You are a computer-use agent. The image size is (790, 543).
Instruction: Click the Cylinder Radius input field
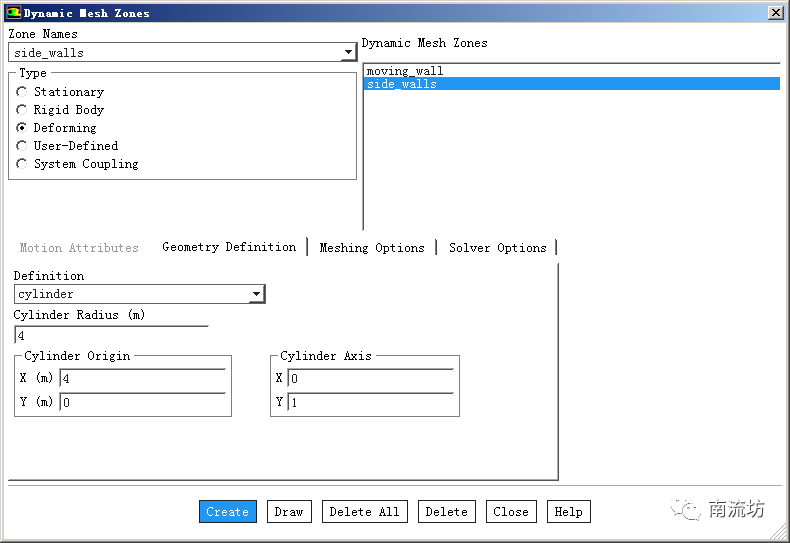pos(110,336)
